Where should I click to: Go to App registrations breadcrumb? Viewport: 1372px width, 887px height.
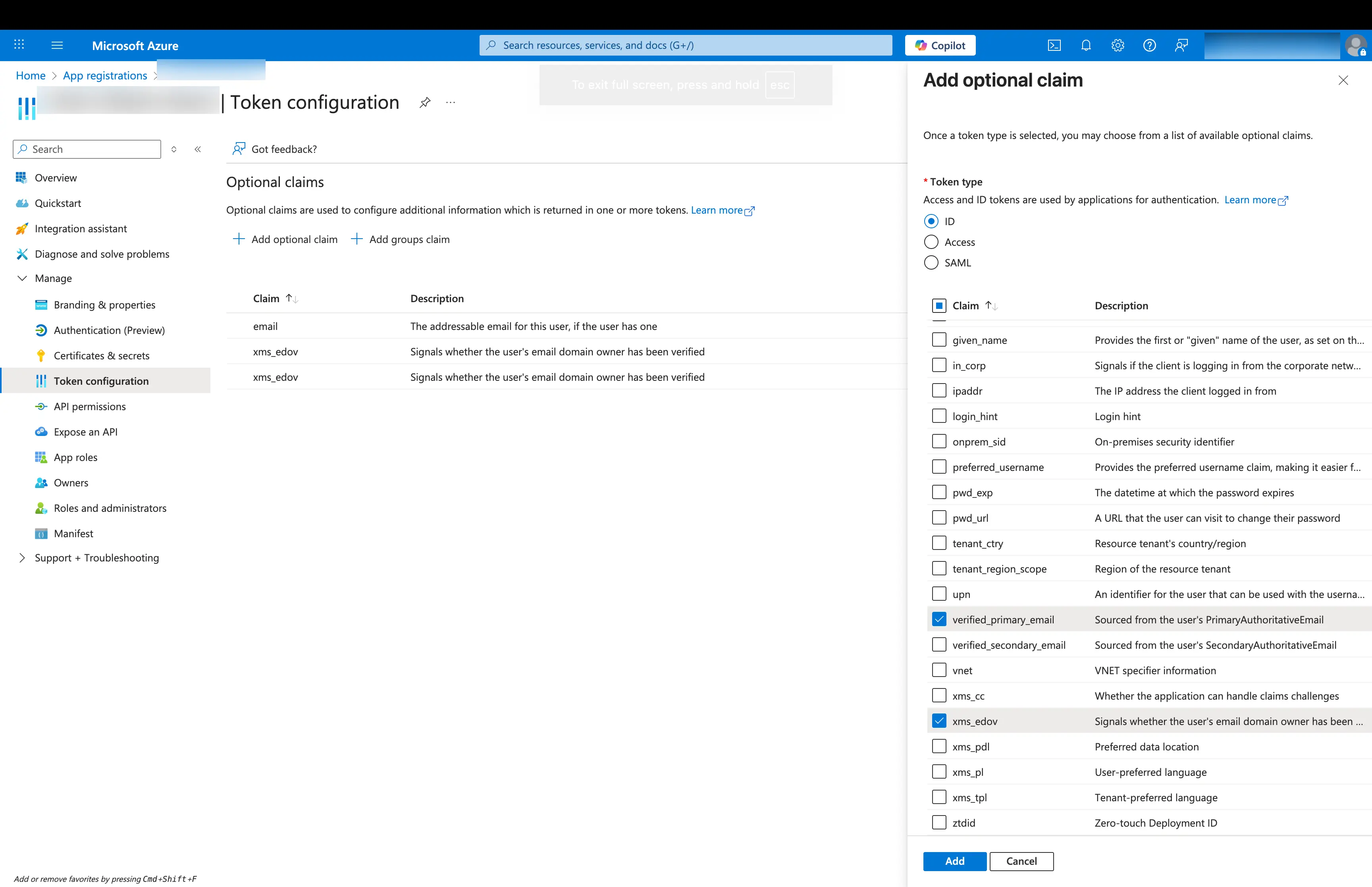pyautogui.click(x=105, y=75)
